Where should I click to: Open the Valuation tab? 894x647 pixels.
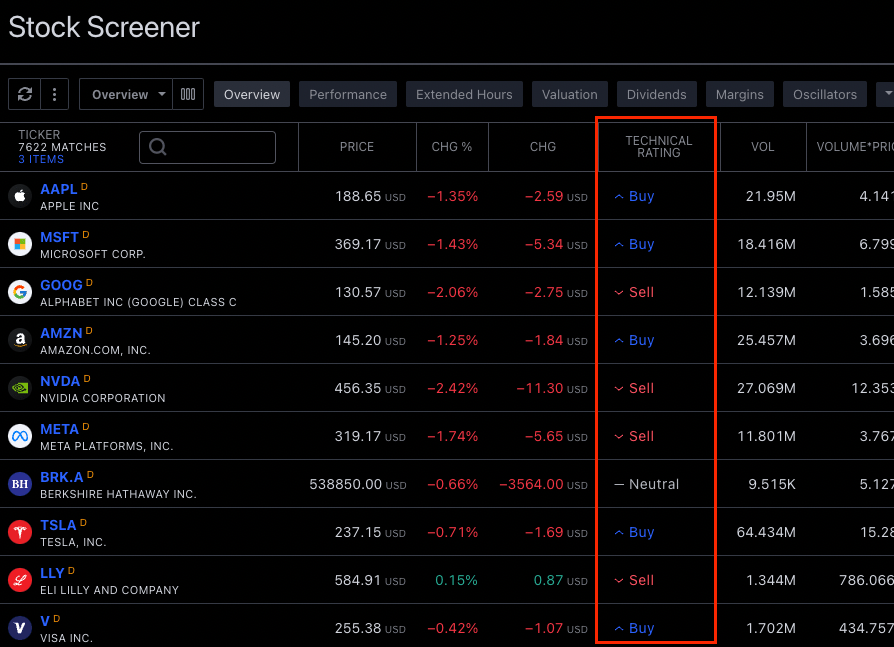pyautogui.click(x=570, y=94)
